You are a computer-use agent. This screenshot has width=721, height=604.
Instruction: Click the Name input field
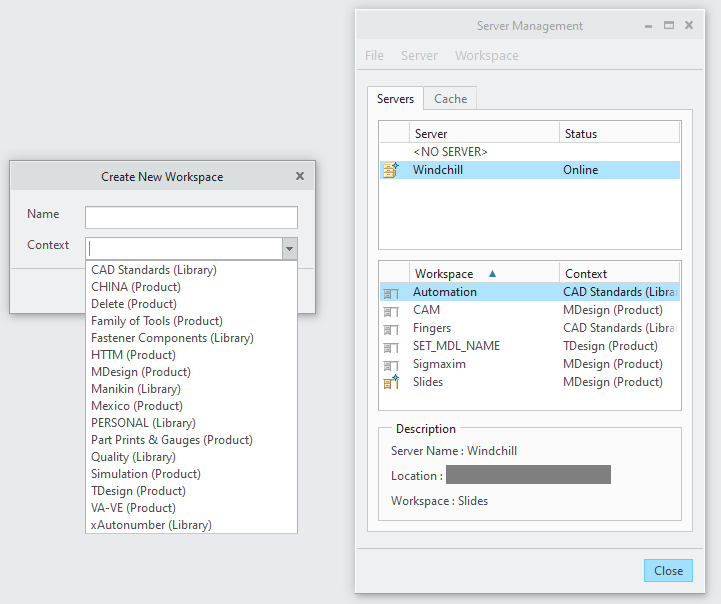[x=191, y=217]
